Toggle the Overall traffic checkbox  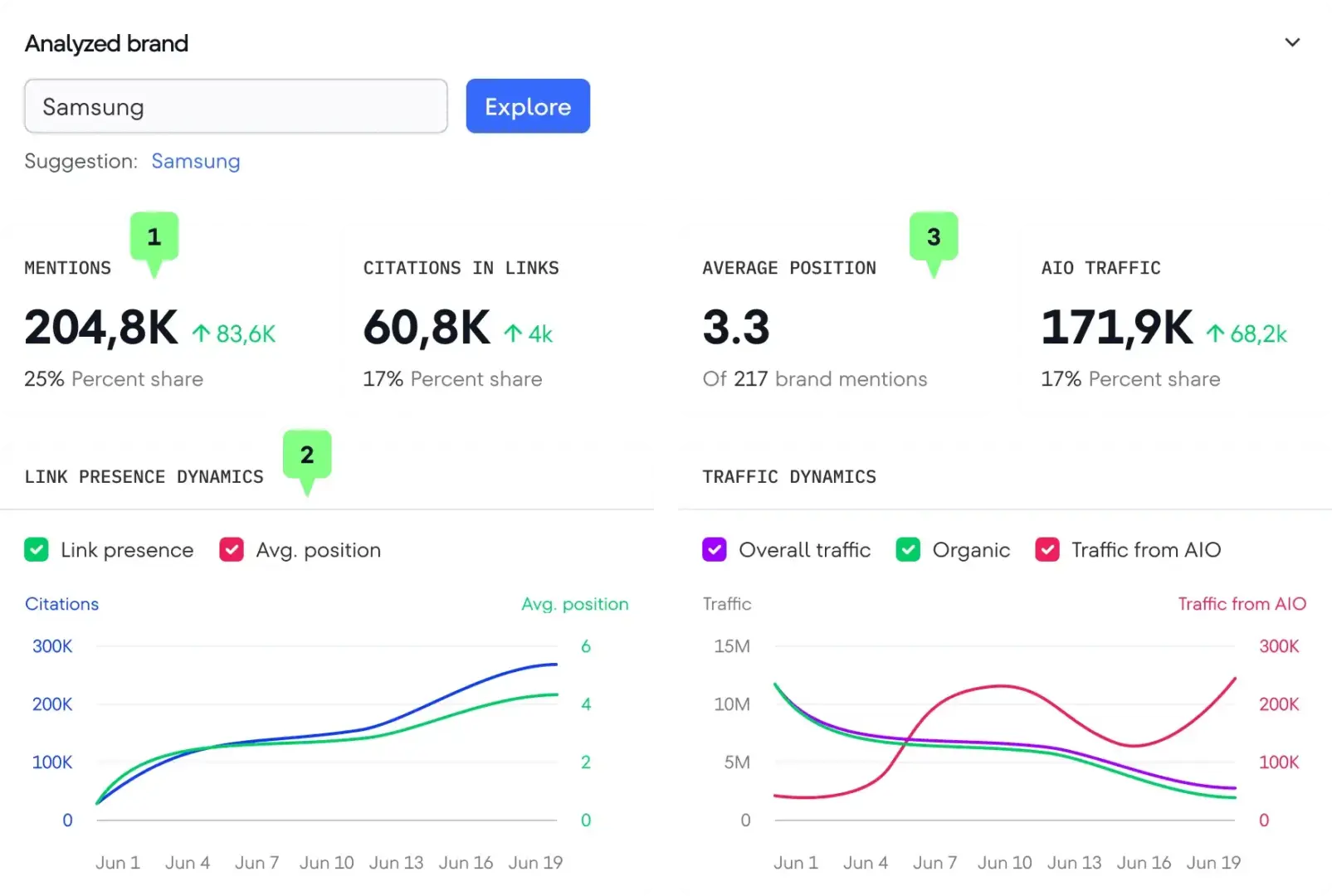tap(715, 549)
